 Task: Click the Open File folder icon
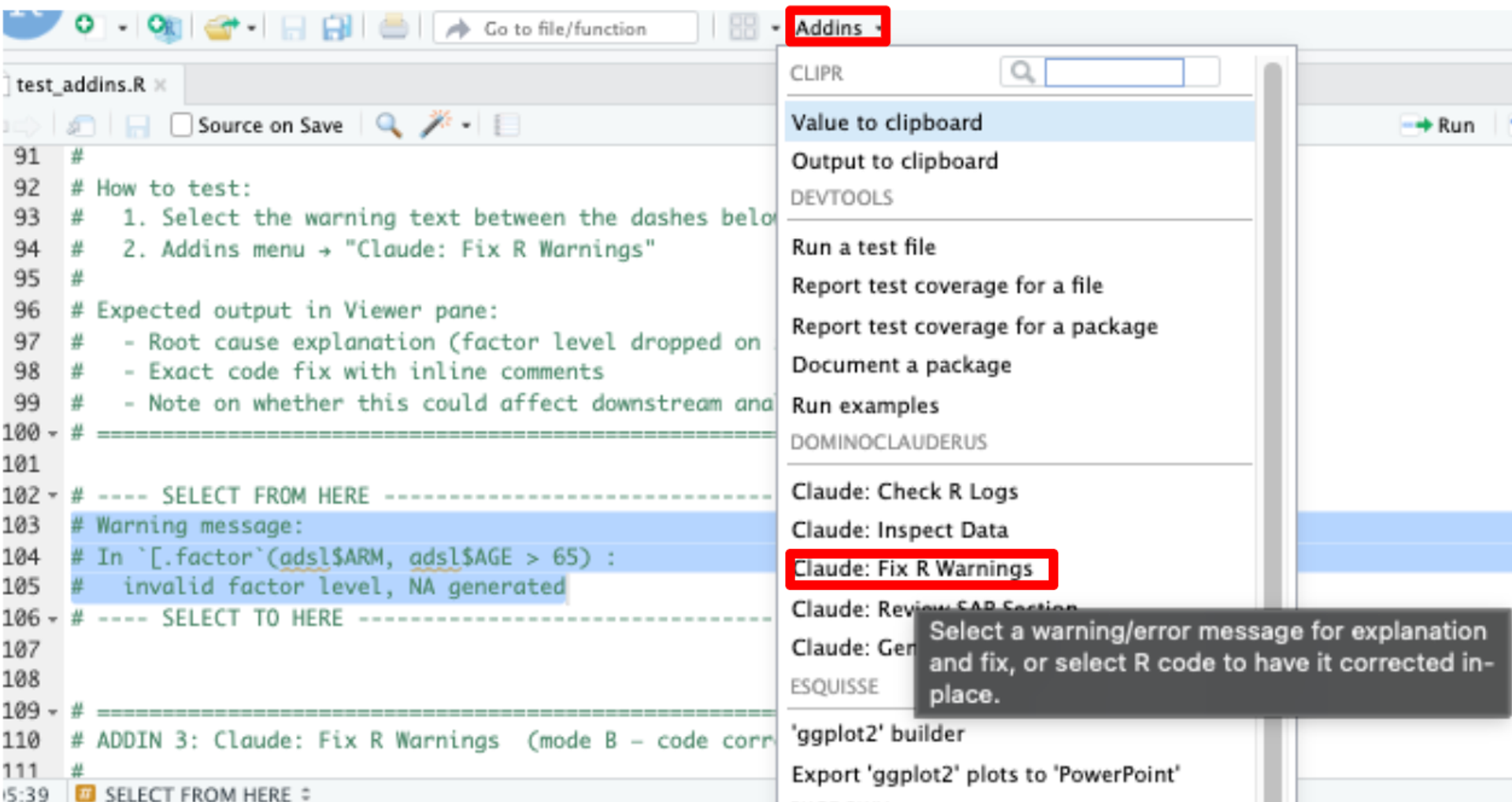point(221,28)
